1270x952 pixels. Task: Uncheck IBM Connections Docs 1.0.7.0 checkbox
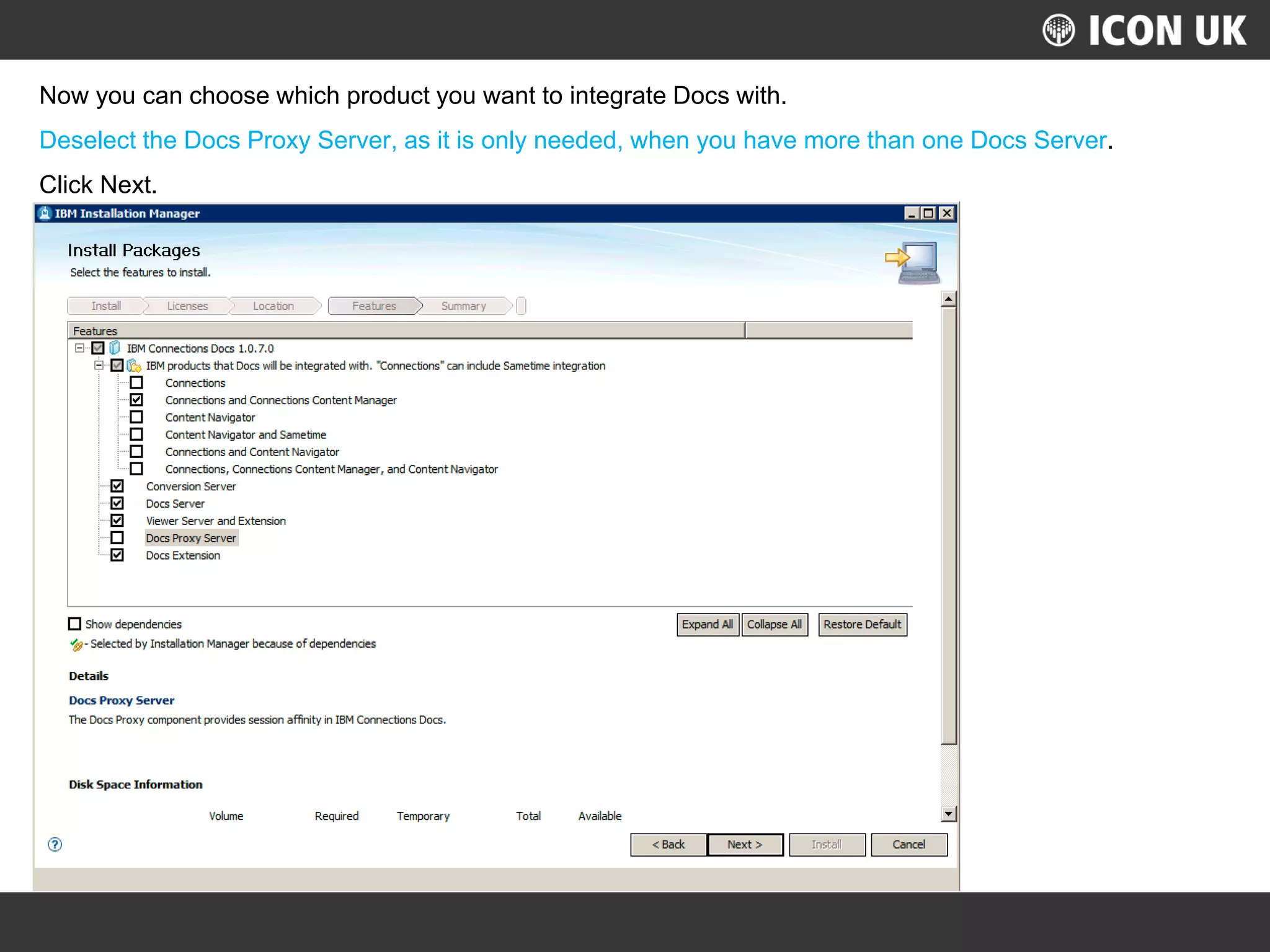click(98, 348)
